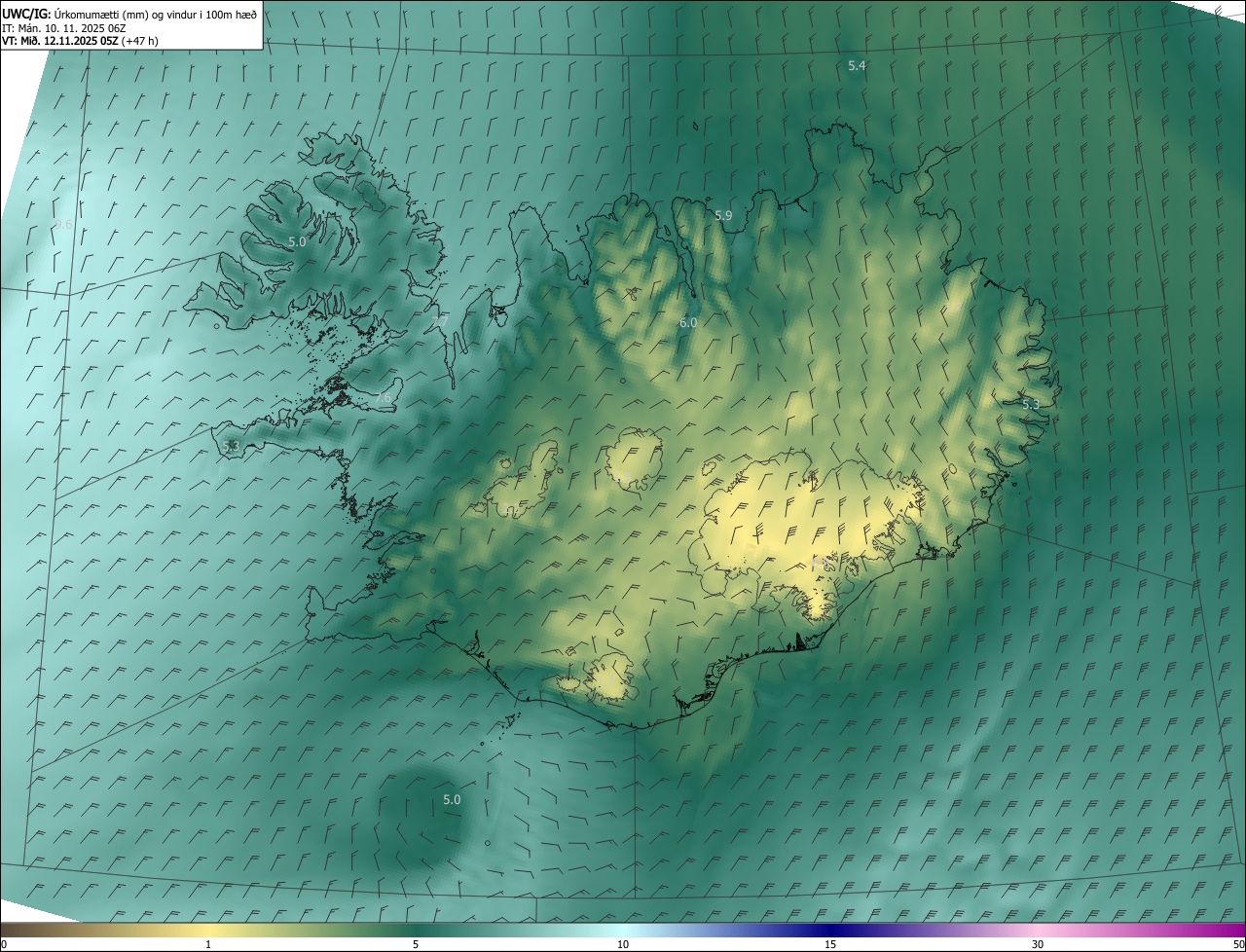
Task: Click the valid time line "VT: Mið. 12.11.2025 05Z"
Action: point(60,42)
